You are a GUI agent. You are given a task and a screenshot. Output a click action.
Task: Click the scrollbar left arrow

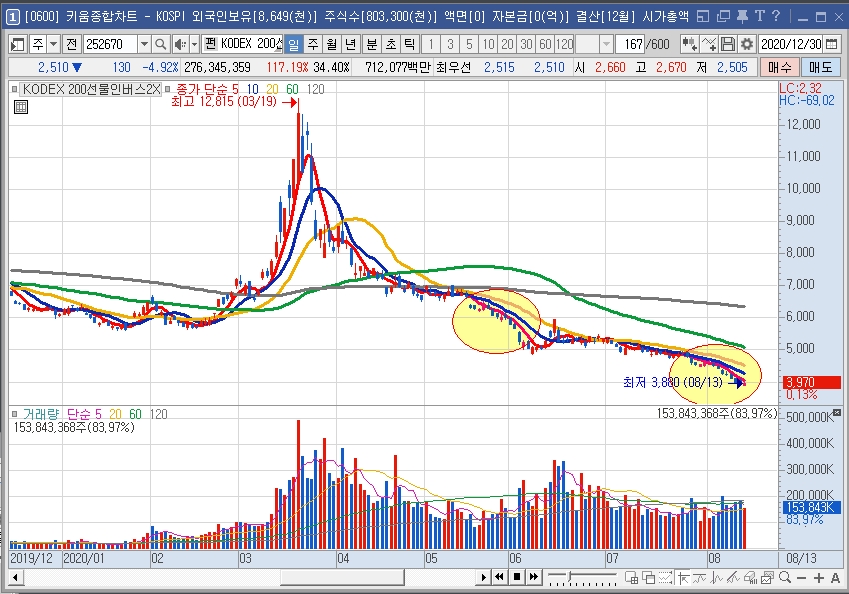point(16,578)
